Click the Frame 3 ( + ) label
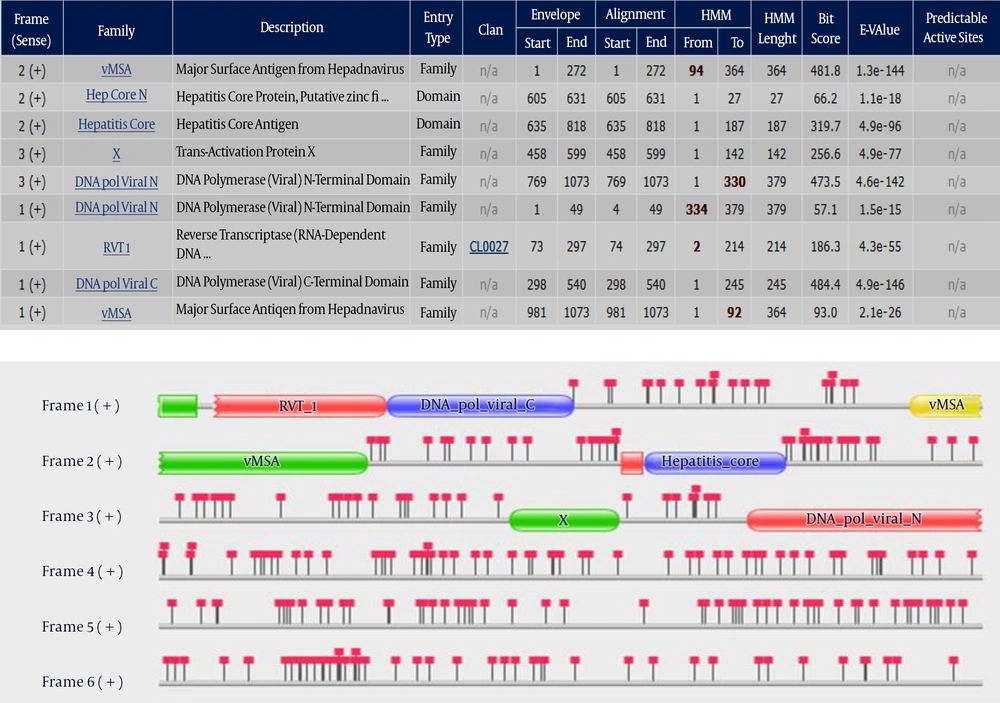This screenshot has height=703, width=1000. (x=81, y=516)
